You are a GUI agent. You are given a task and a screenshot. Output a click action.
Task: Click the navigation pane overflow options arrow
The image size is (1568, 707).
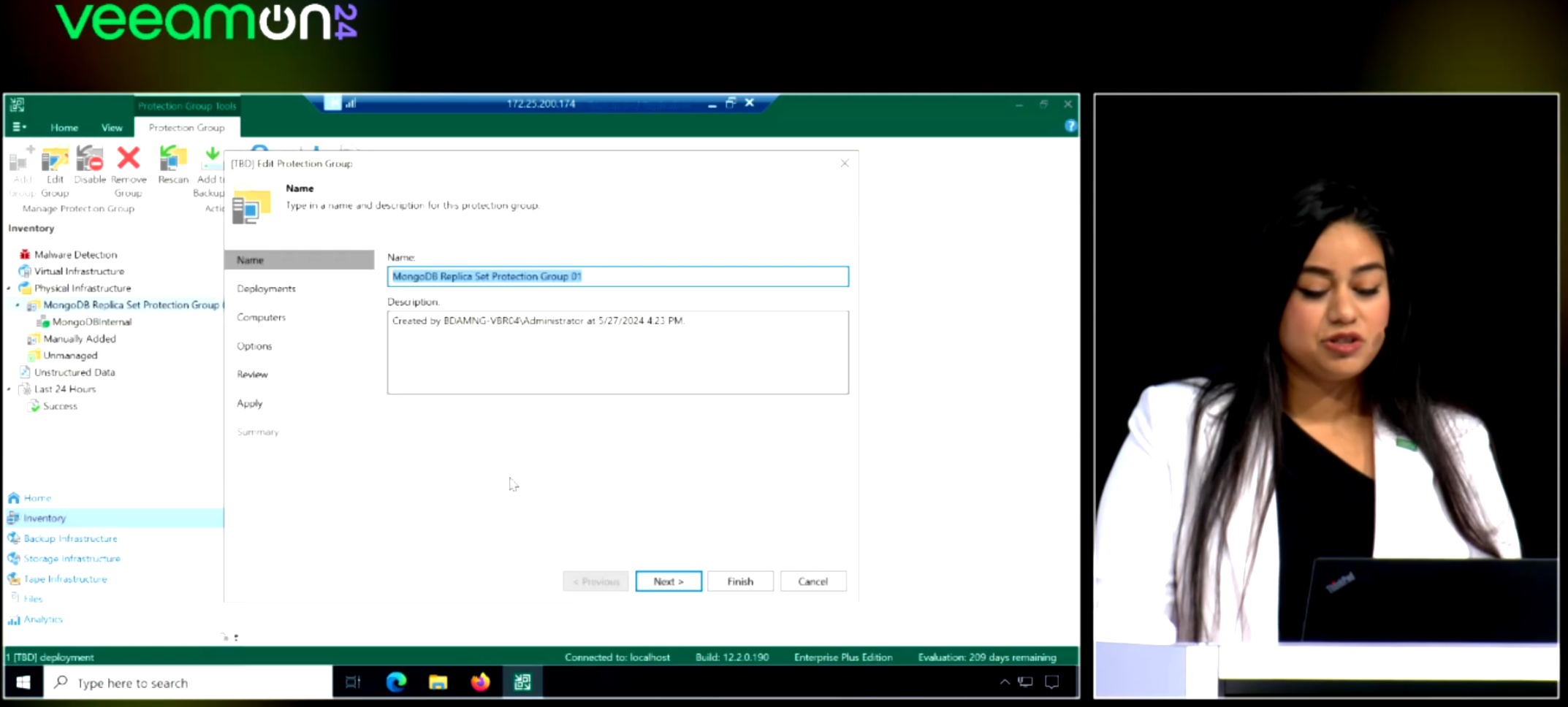click(x=235, y=638)
